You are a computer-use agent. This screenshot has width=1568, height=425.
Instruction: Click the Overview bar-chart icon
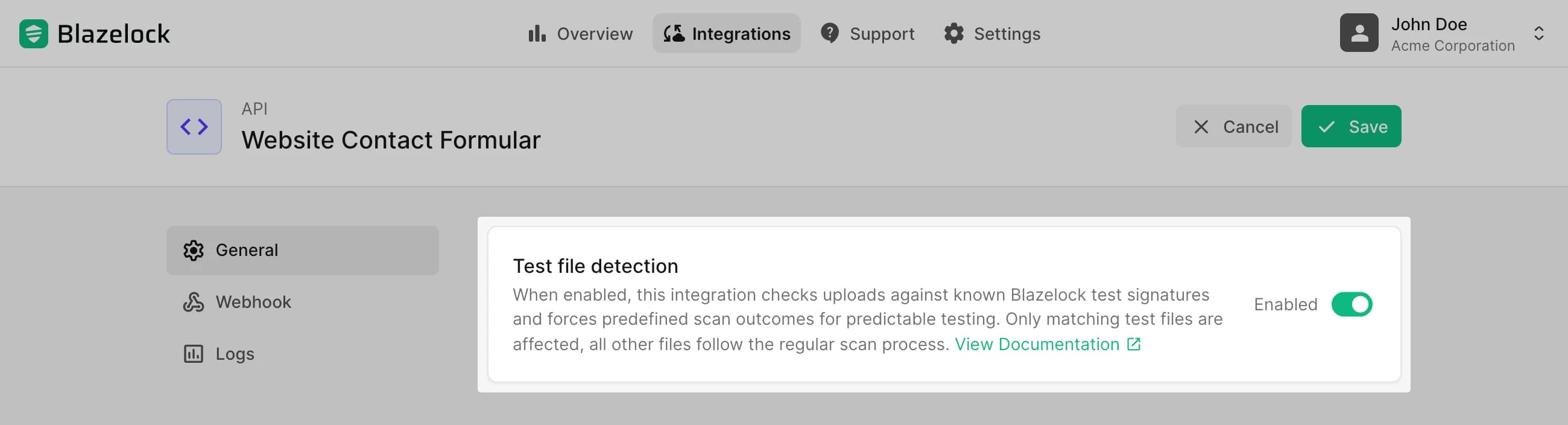[x=536, y=33]
